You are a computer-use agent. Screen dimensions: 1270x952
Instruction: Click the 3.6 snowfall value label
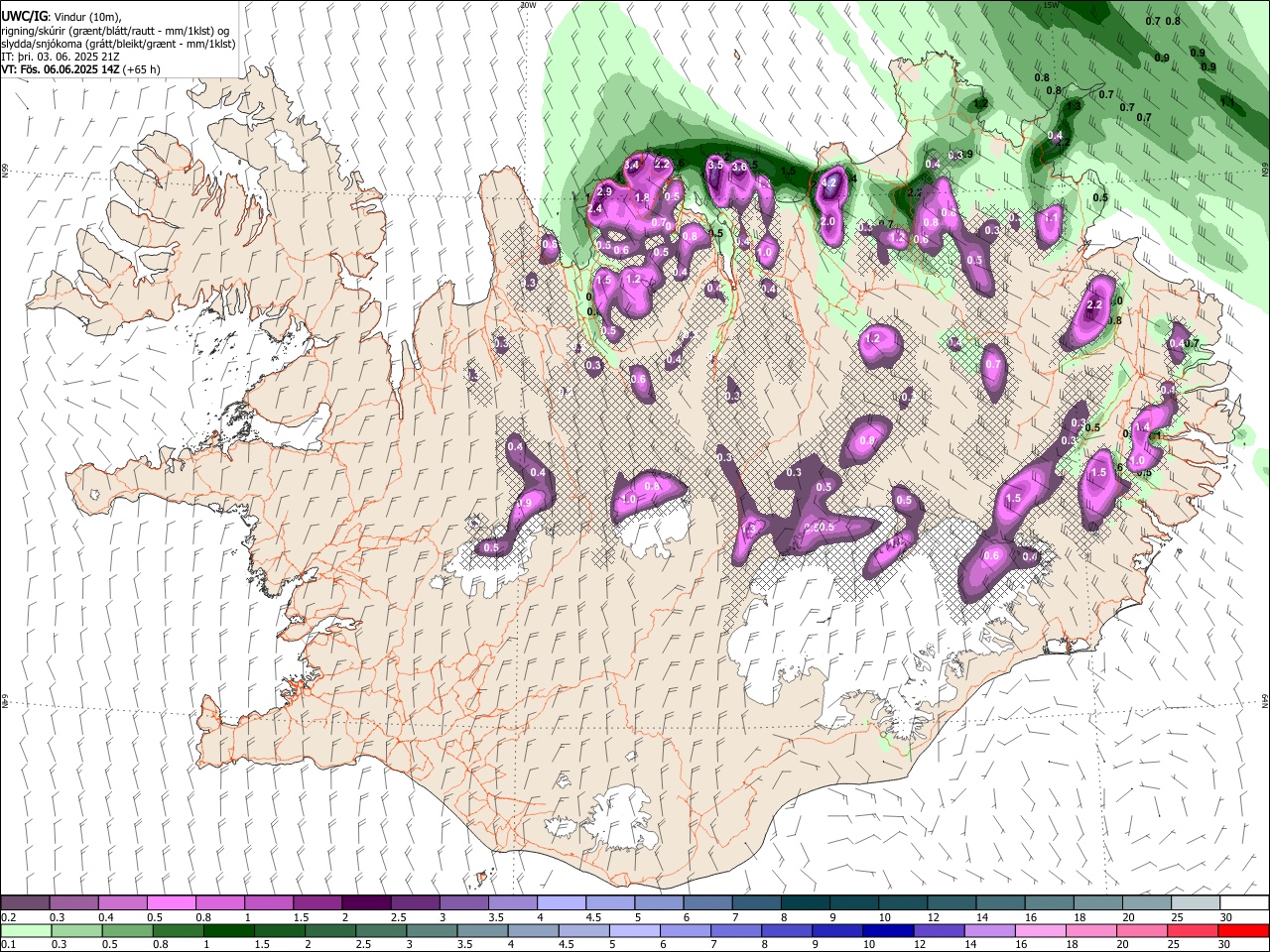click(739, 168)
